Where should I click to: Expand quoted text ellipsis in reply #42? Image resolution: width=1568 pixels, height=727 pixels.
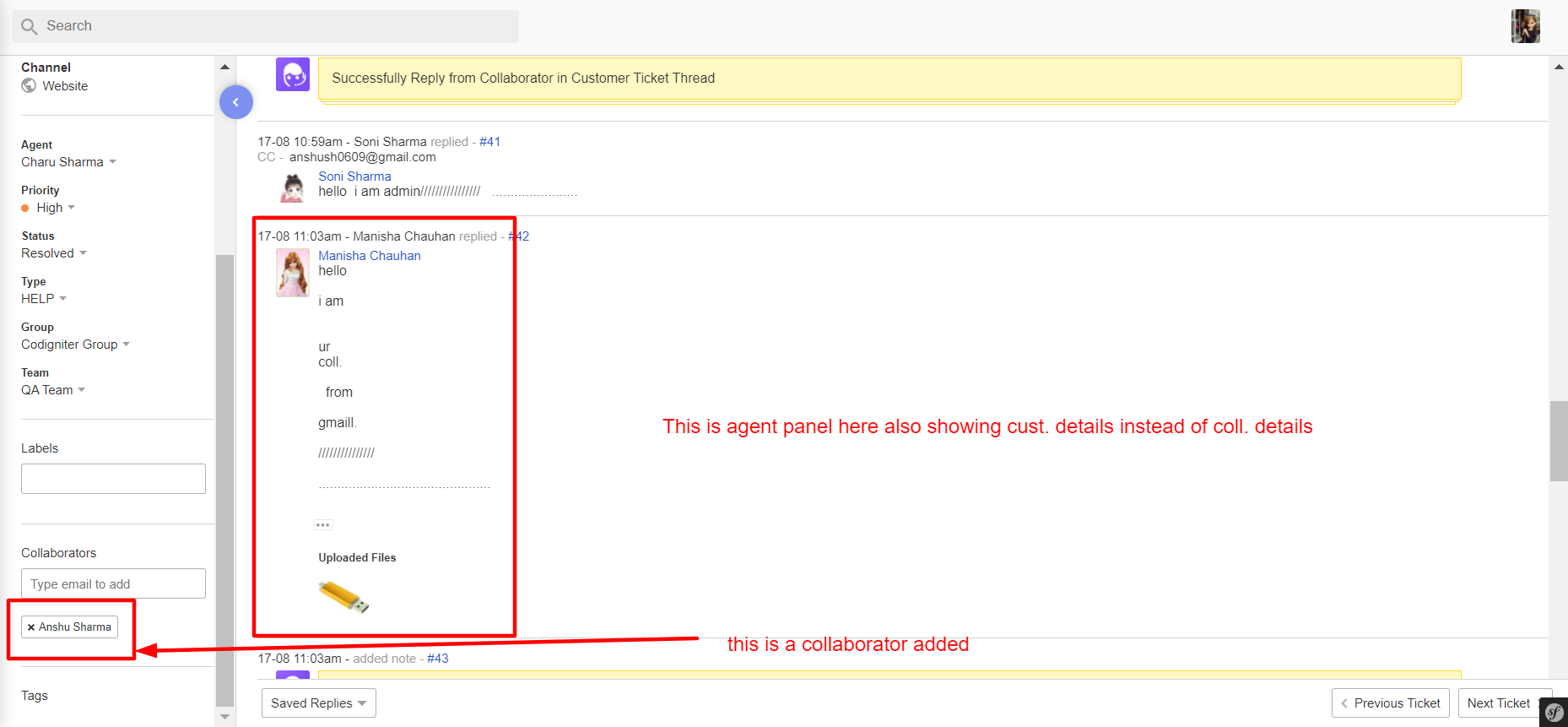tap(323, 525)
